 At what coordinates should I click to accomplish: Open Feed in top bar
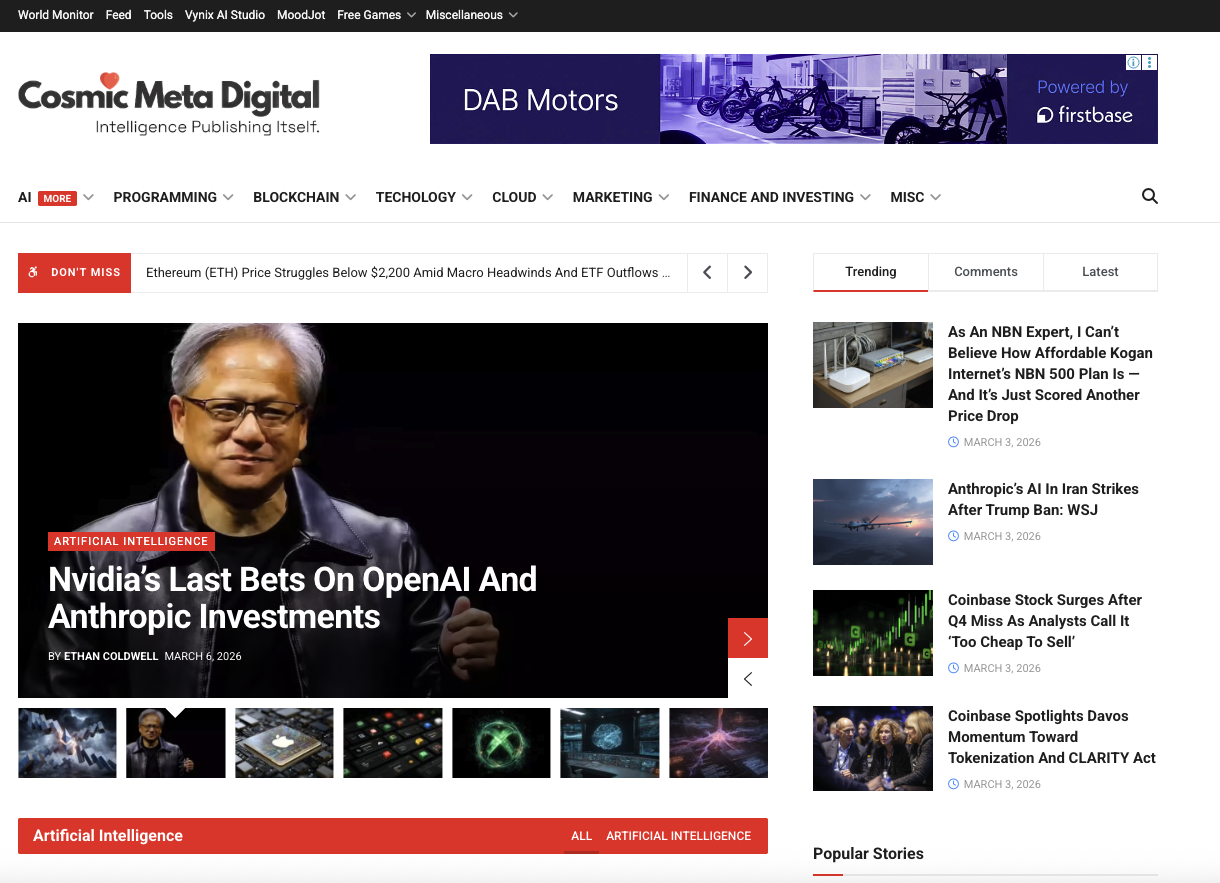[119, 15]
